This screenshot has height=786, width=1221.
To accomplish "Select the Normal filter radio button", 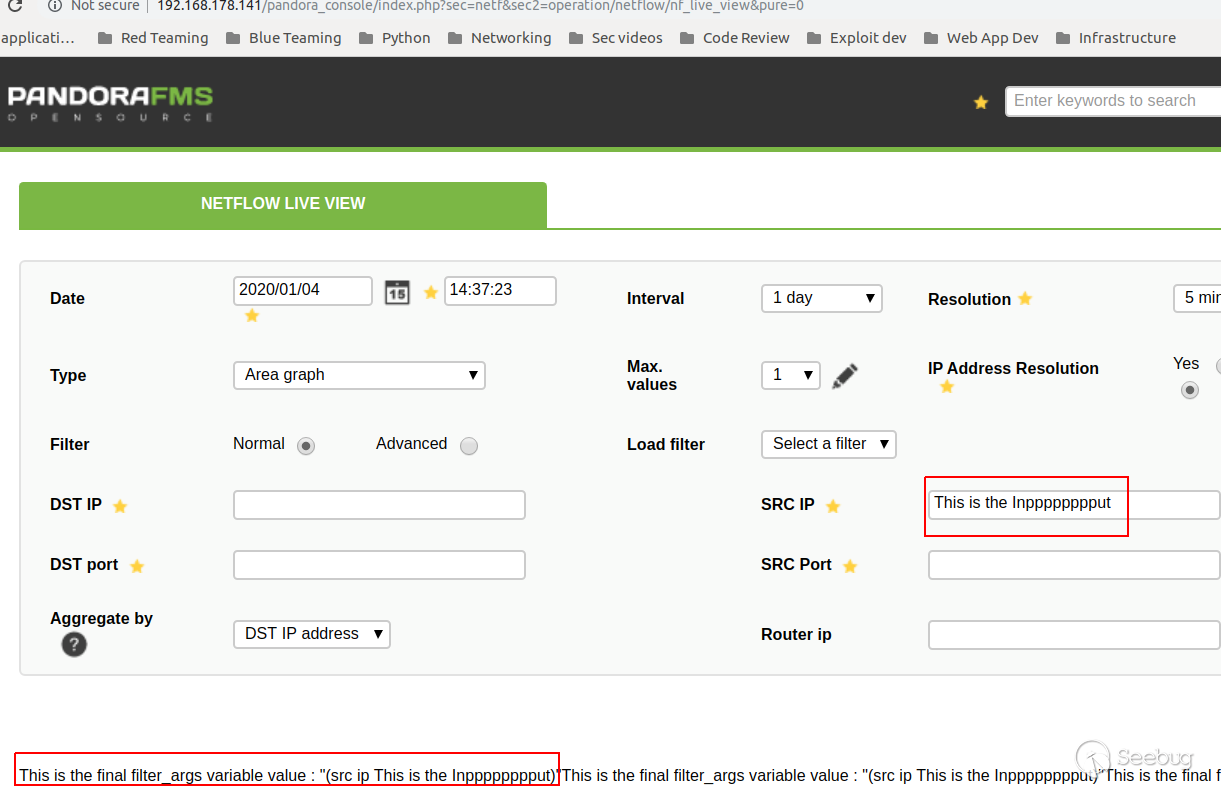I will click(306, 446).
